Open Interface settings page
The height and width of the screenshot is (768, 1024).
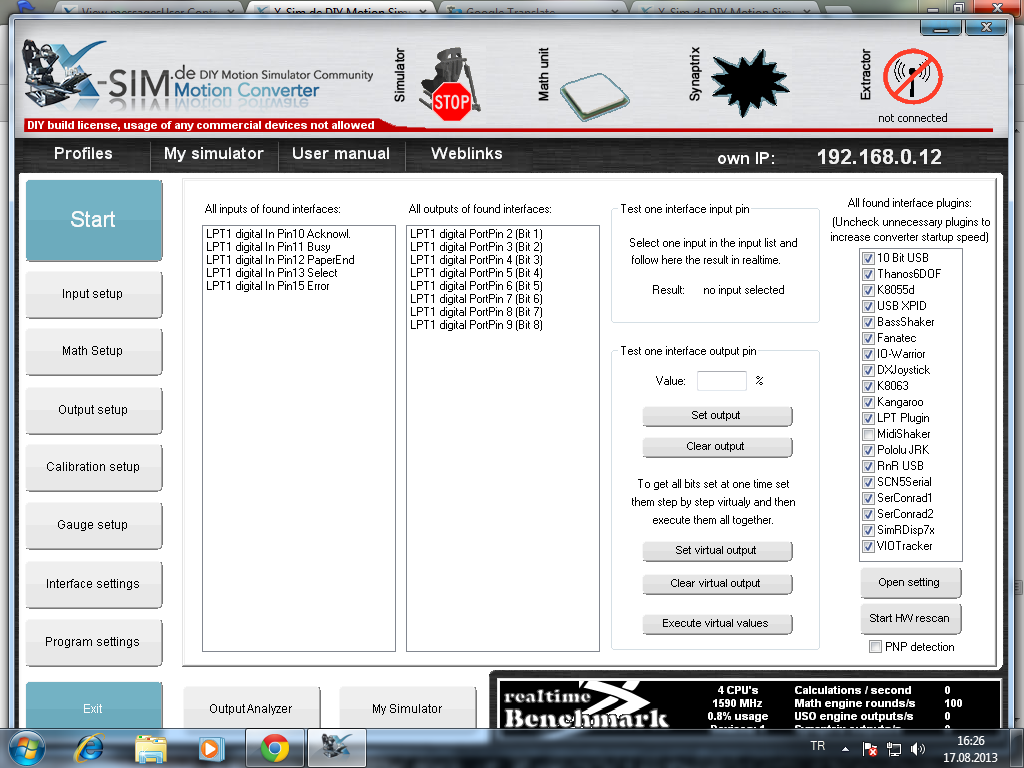click(x=93, y=584)
